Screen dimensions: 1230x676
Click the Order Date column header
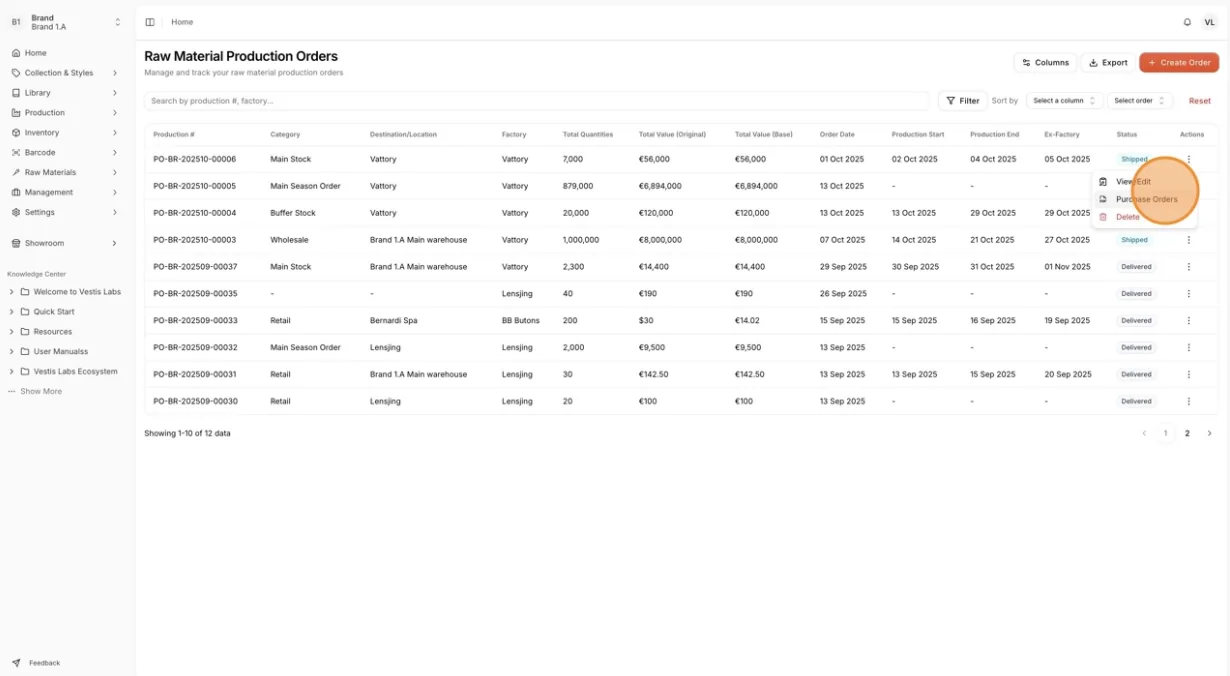[837, 134]
